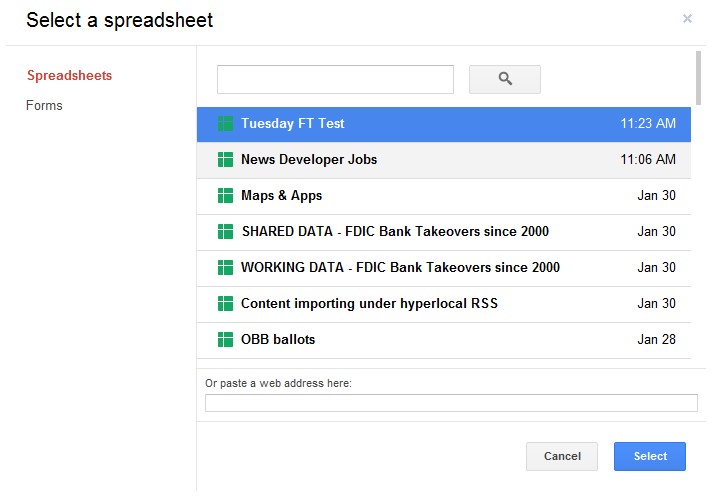
Task: Click spreadsheet icon beside Tuesday FT Test
Action: pos(225,124)
